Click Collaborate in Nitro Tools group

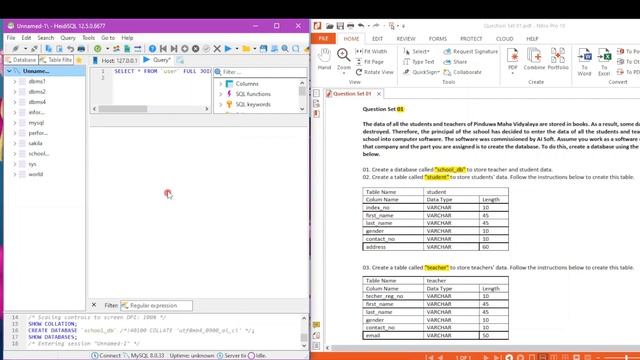(x=462, y=72)
